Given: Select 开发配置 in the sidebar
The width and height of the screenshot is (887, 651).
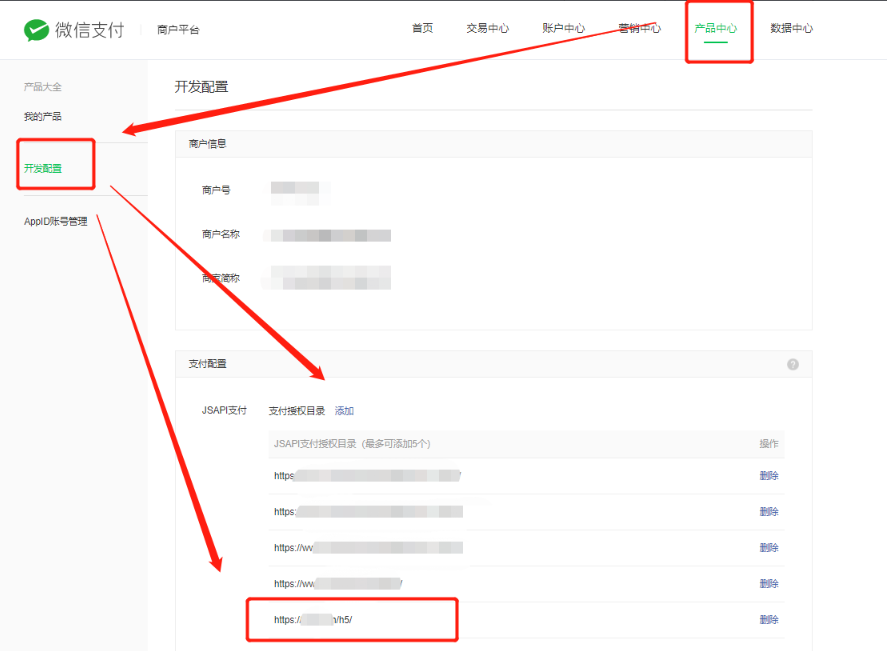Looking at the screenshot, I should pos(43,169).
